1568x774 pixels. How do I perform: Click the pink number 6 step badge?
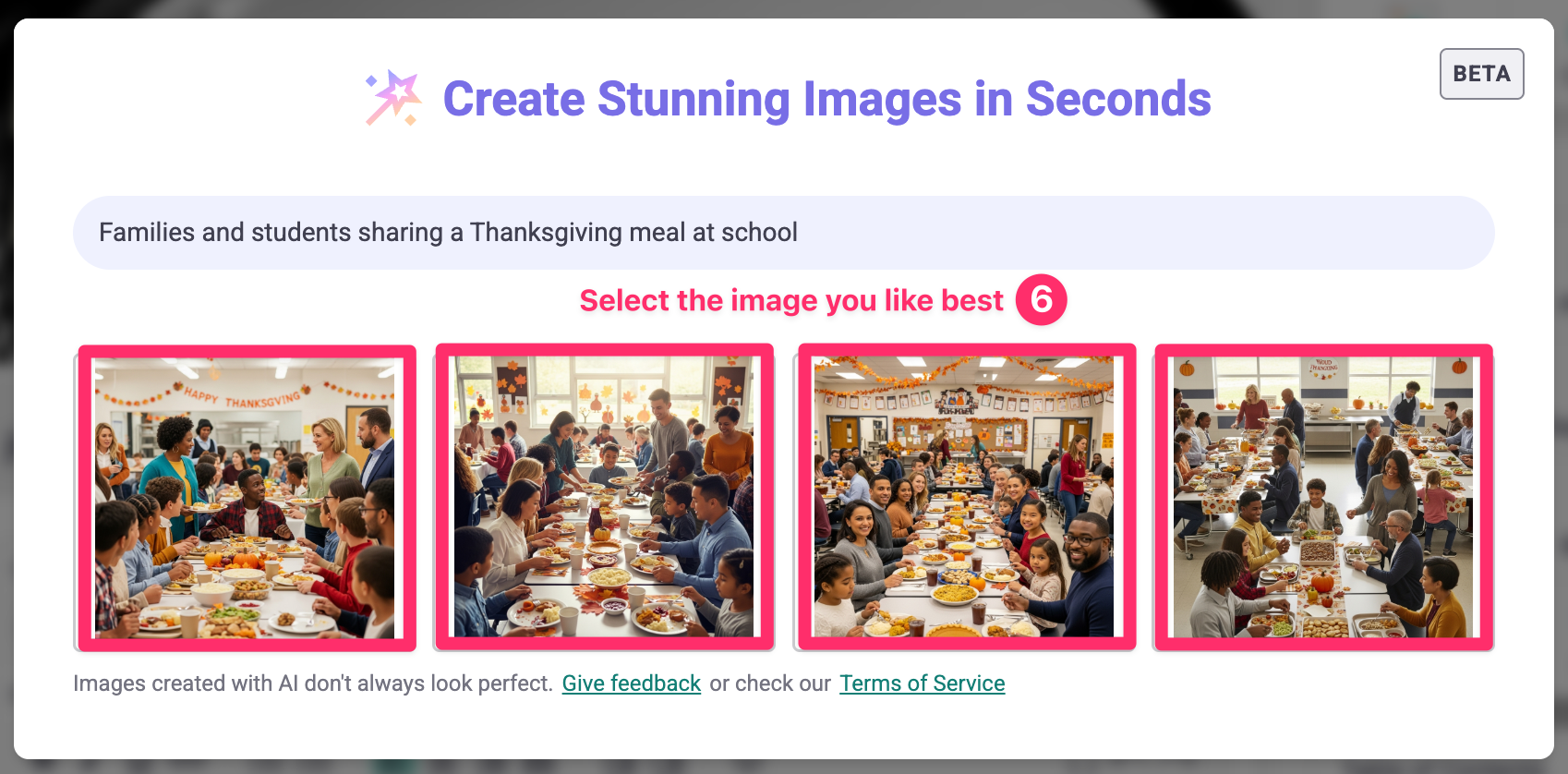[1041, 299]
